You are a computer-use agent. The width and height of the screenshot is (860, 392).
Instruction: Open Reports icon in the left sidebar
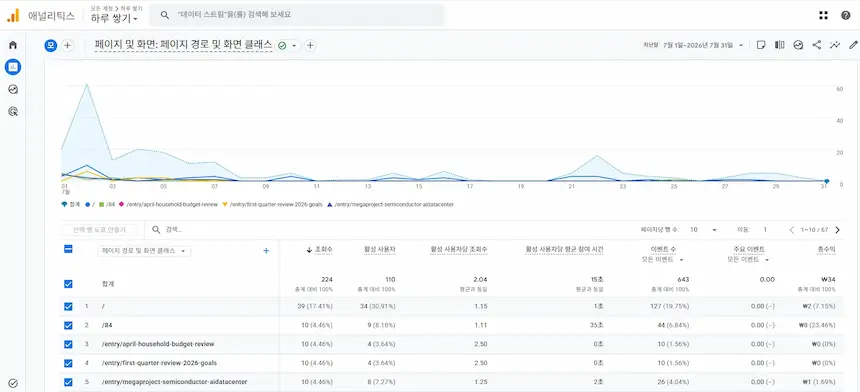point(13,67)
